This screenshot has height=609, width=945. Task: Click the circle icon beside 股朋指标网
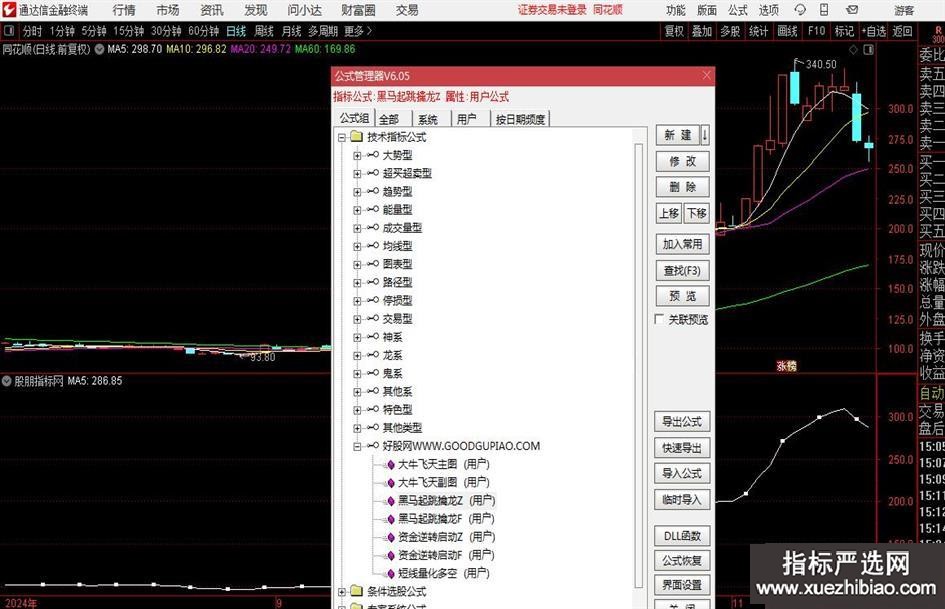coord(7,380)
